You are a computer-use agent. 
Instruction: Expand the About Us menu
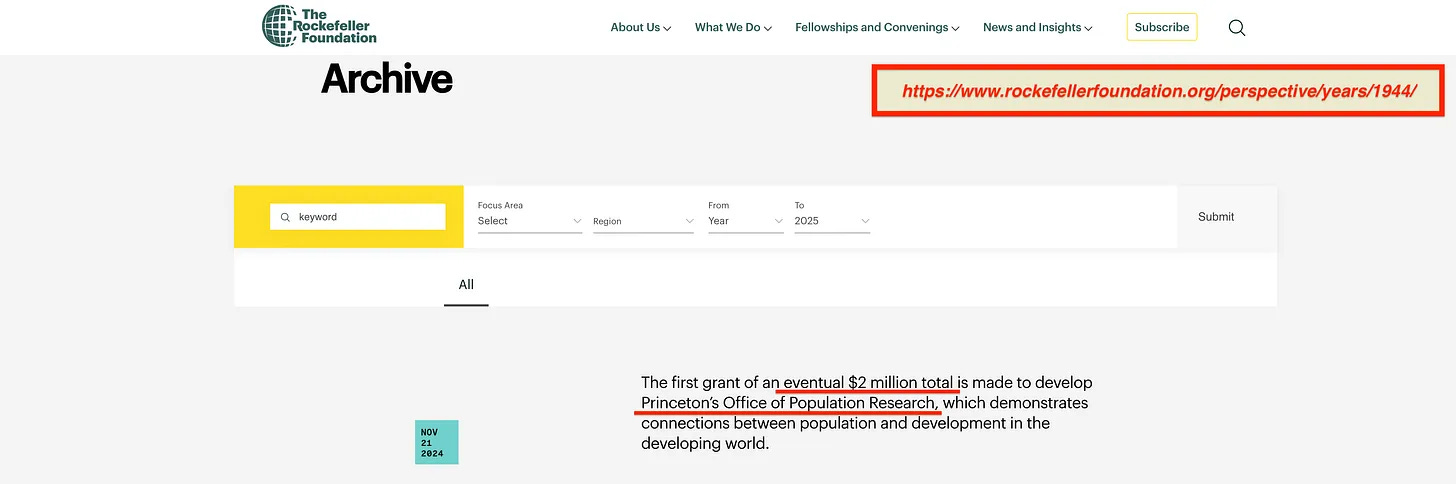(641, 28)
